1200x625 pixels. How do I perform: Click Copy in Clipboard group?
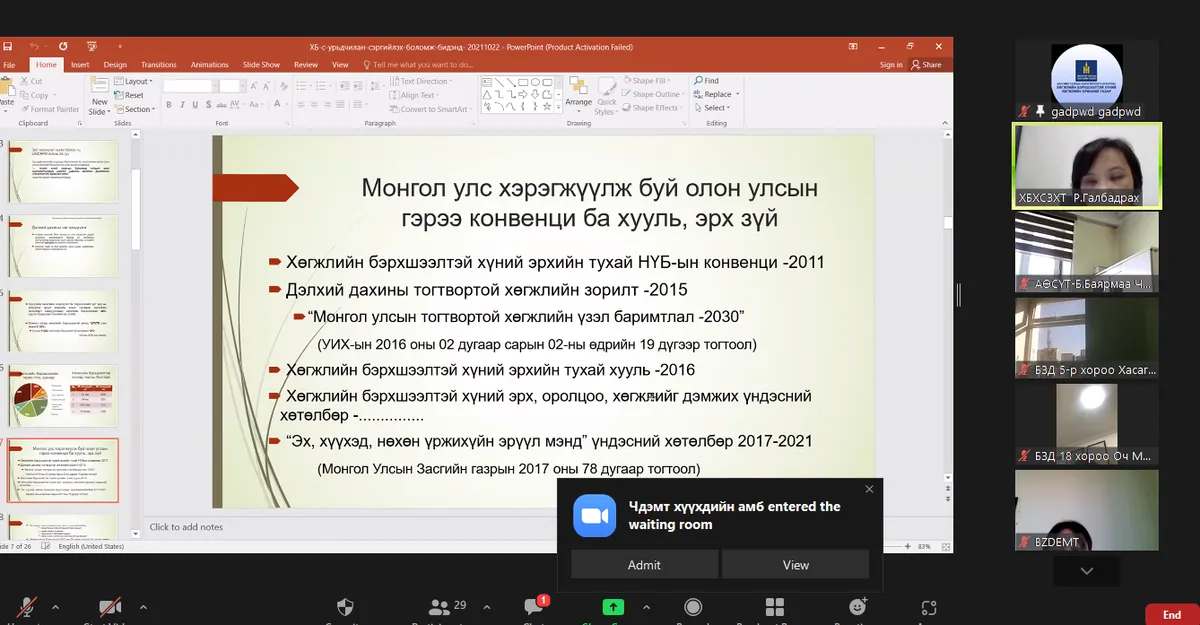pos(33,95)
